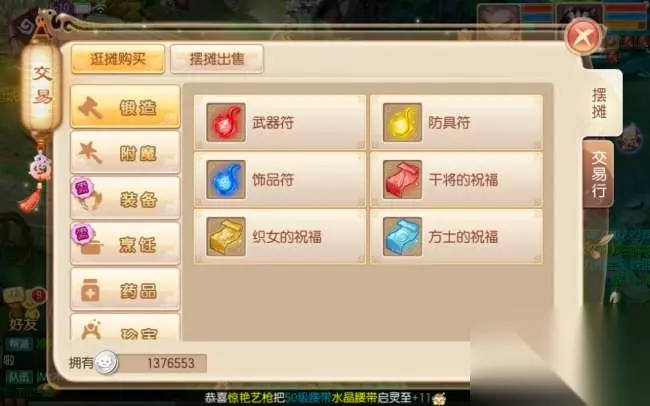
Task: Switch to the 摆摊出售 tab
Action: (217, 59)
